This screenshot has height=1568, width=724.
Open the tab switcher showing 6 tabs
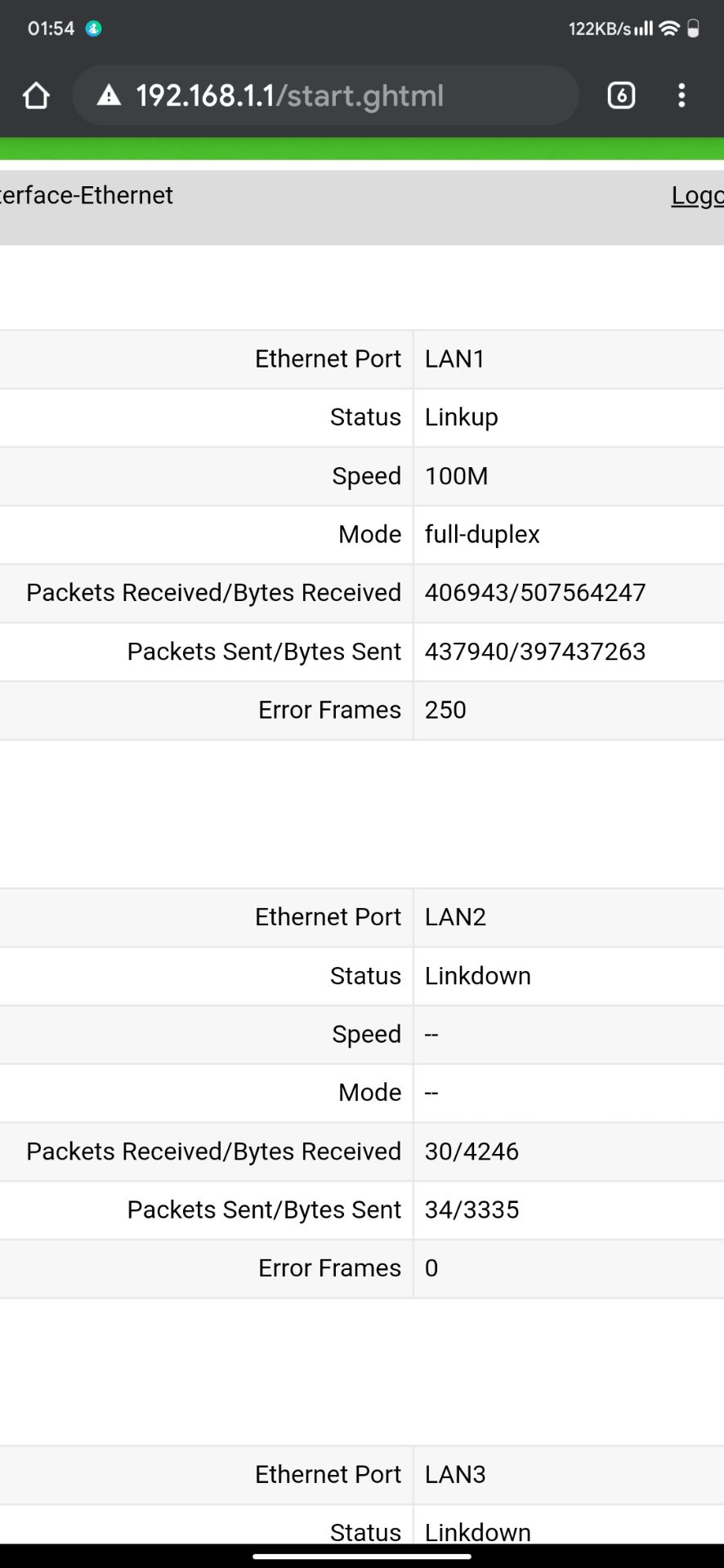620,96
